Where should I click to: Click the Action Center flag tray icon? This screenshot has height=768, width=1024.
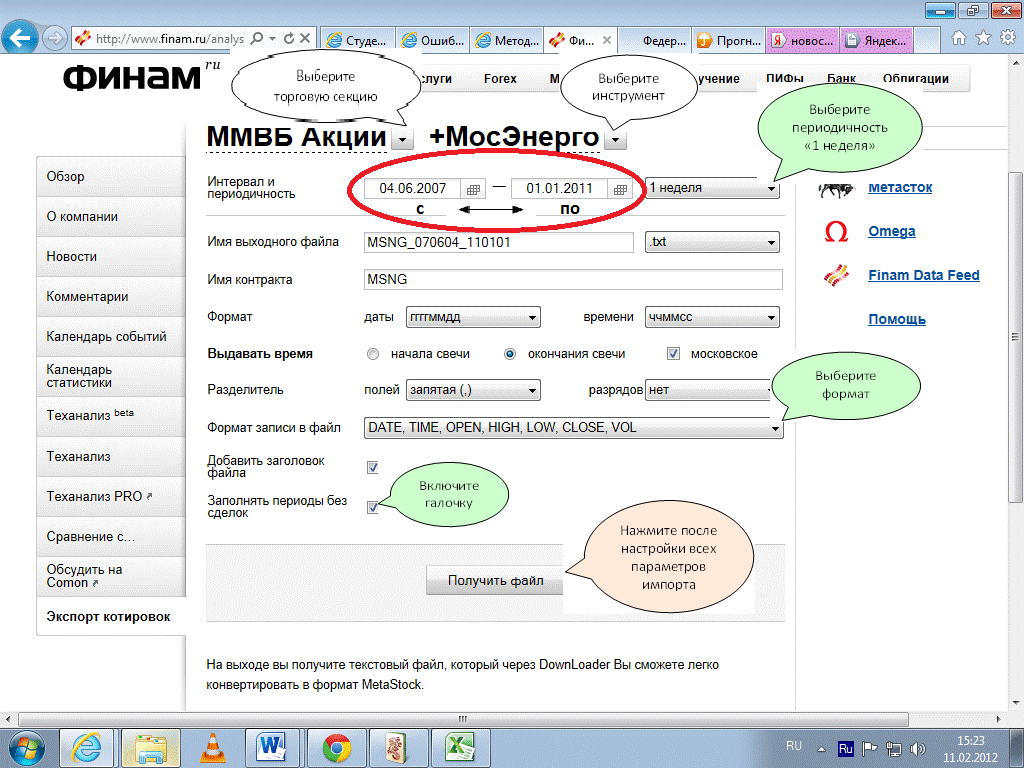point(869,748)
